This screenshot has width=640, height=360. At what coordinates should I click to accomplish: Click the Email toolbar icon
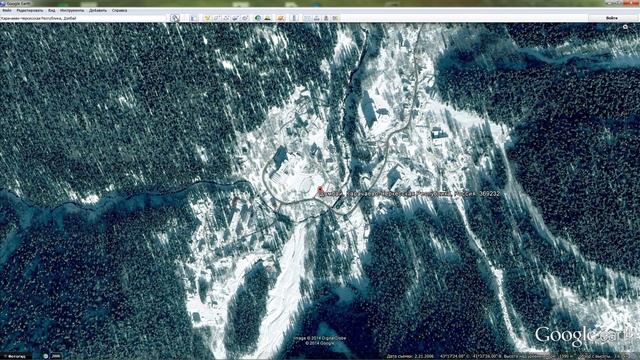tap(307, 18)
